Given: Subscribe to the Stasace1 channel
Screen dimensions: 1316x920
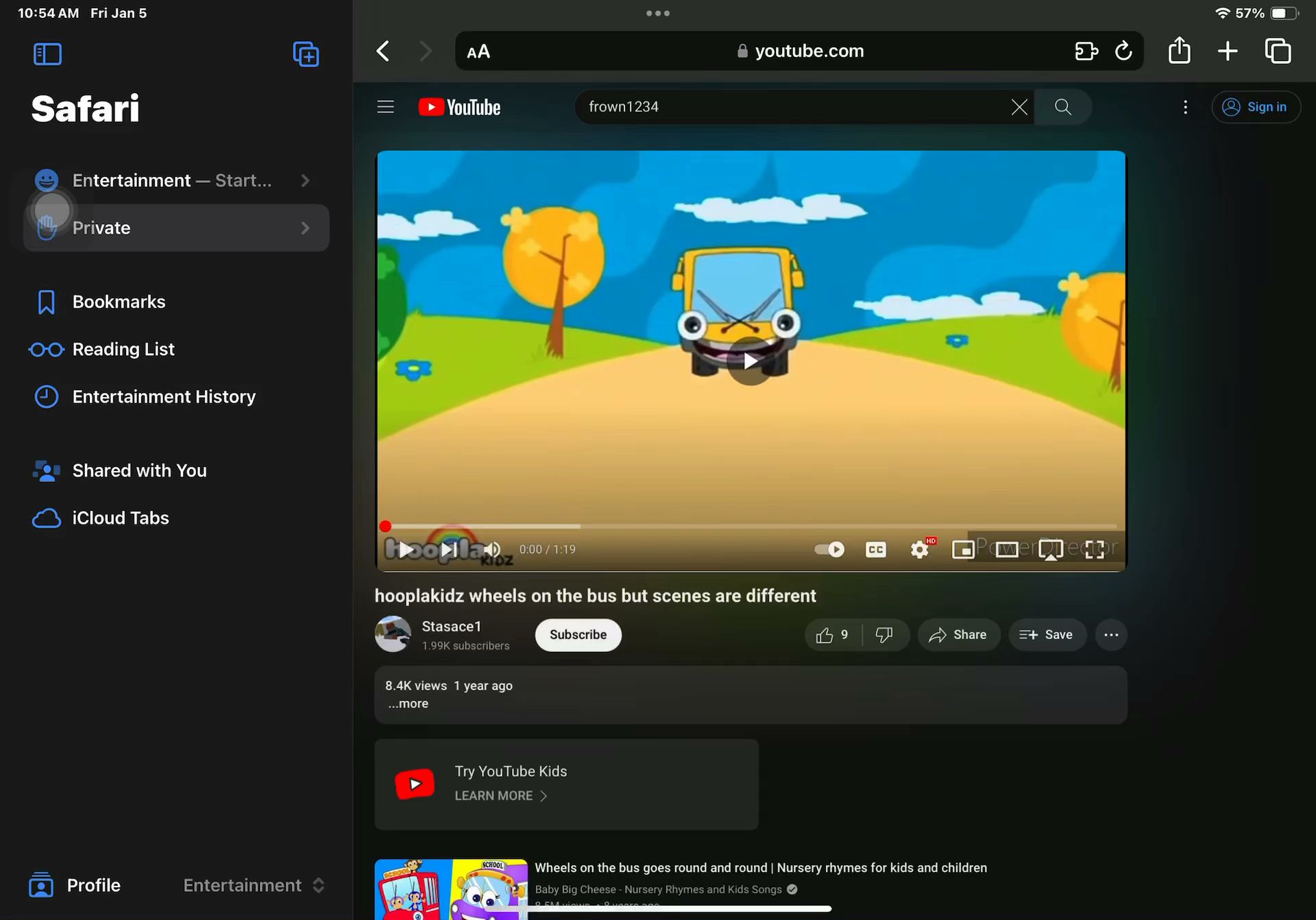Looking at the screenshot, I should click(578, 635).
